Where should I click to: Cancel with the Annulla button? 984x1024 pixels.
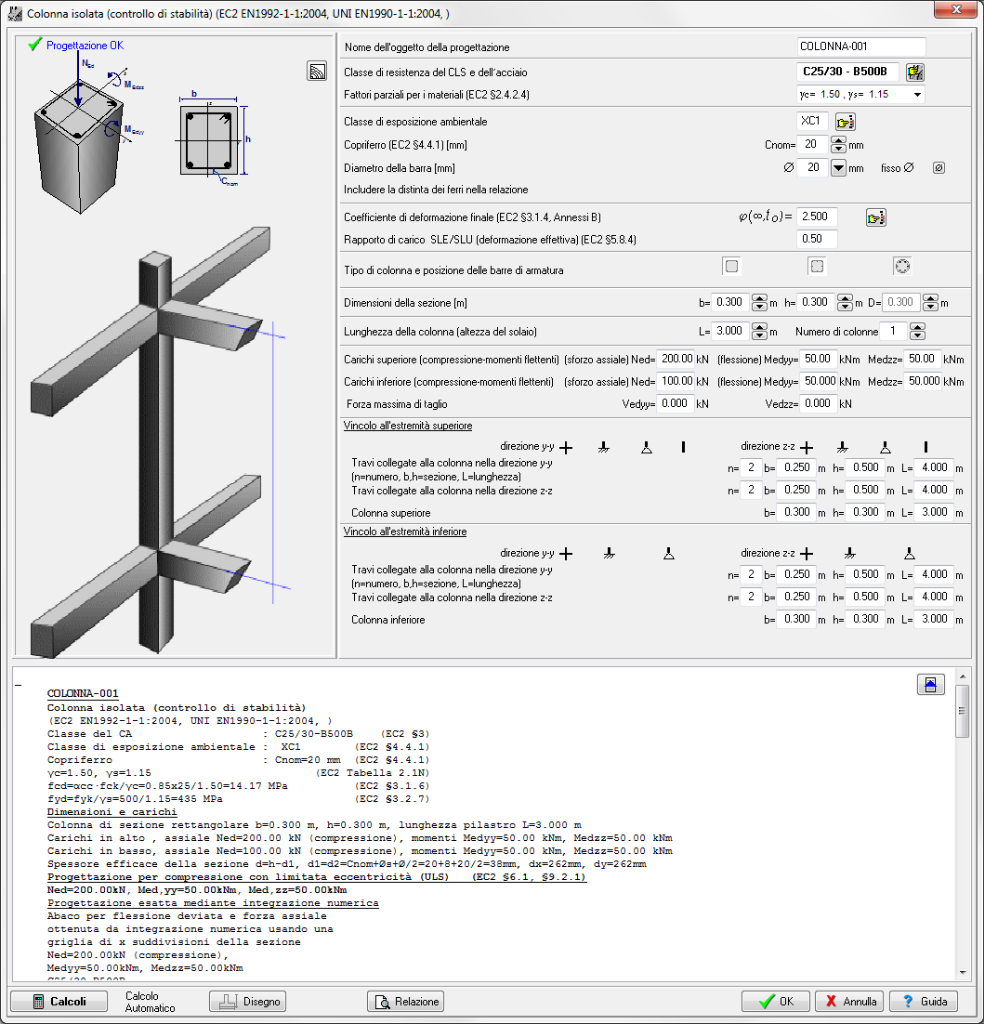coord(849,1001)
